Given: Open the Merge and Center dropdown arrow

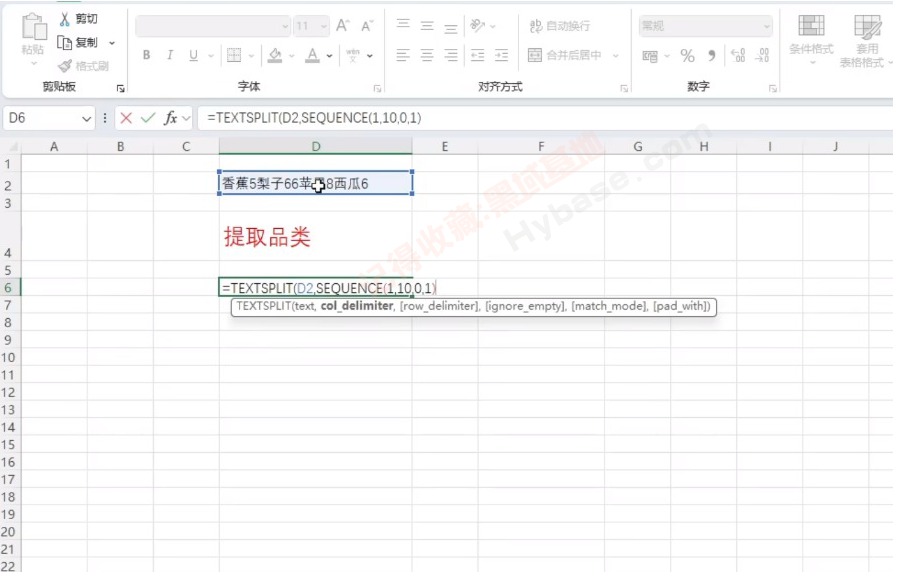Looking at the screenshot, I should click(616, 56).
